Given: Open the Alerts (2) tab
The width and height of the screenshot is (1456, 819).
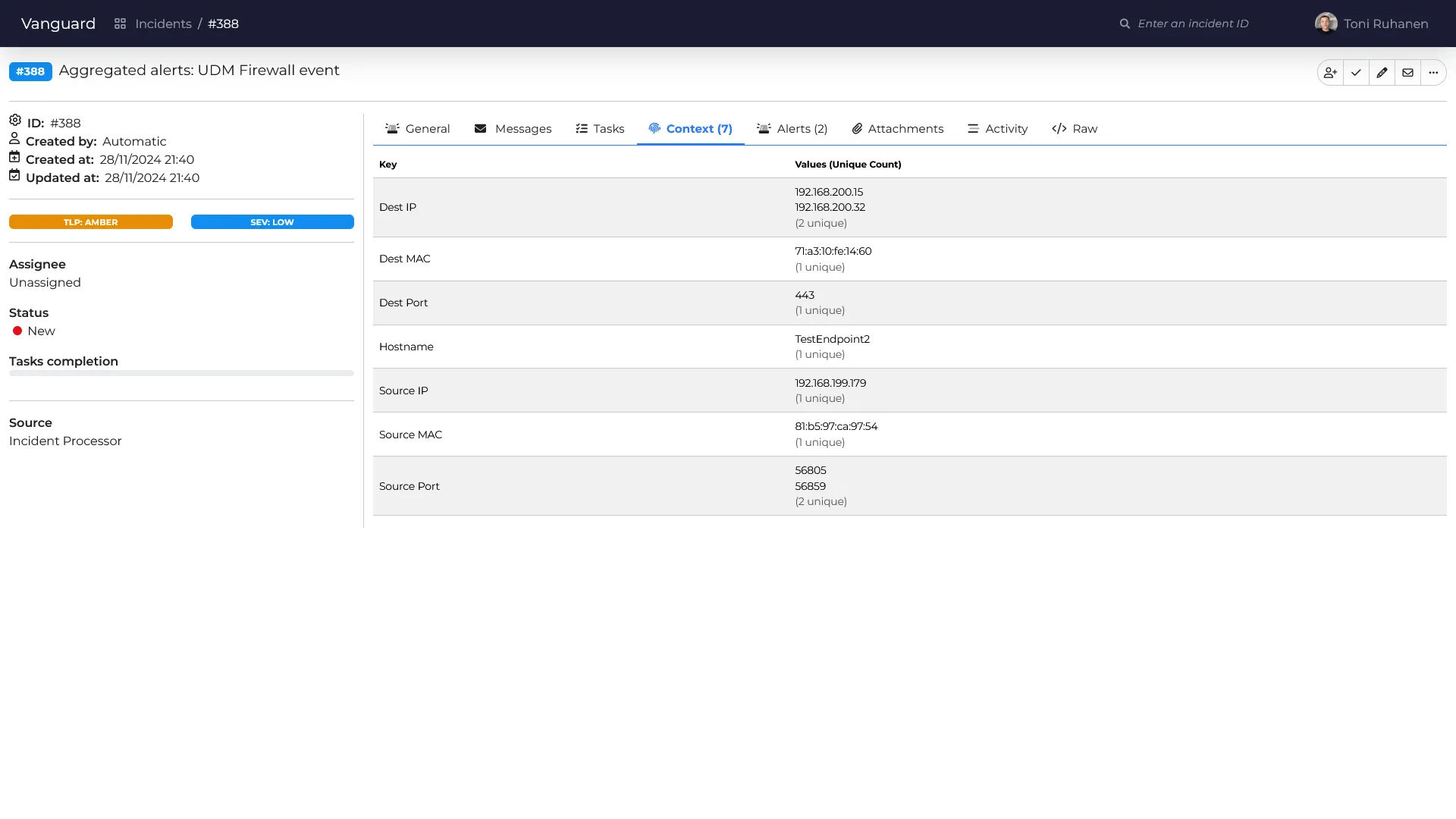Looking at the screenshot, I should [x=792, y=129].
